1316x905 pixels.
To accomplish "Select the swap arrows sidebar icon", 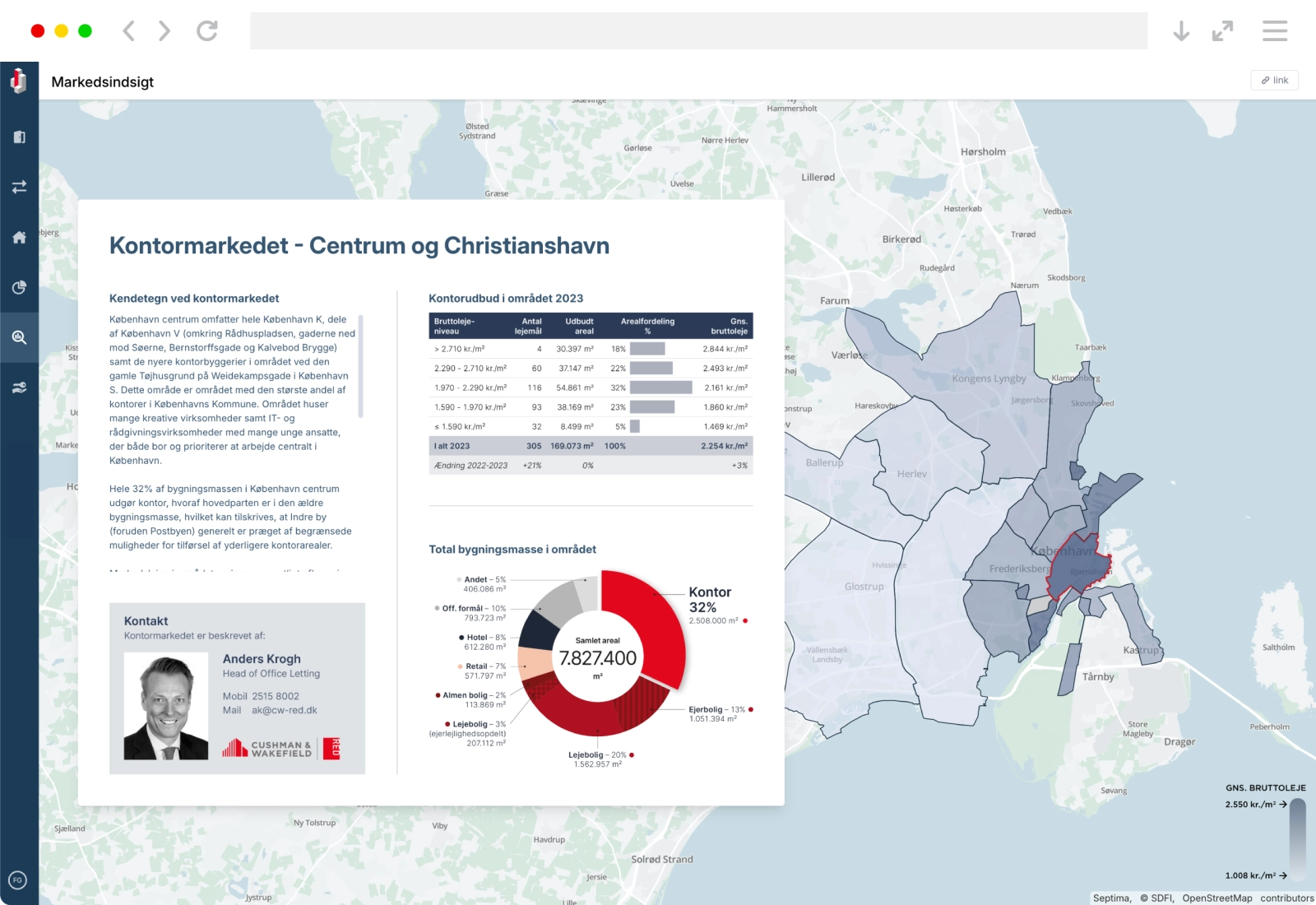I will [19, 187].
